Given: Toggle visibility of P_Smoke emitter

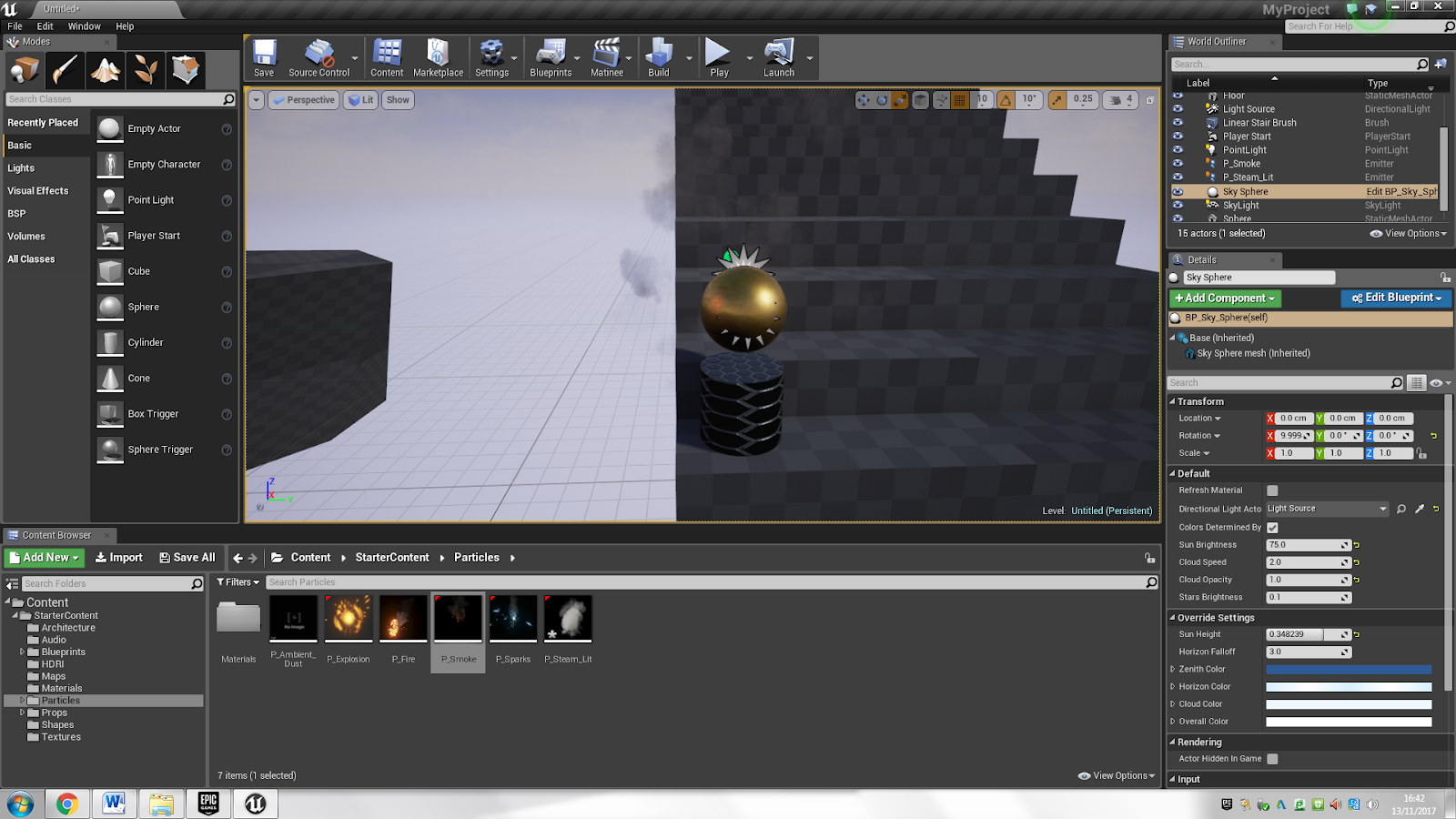Looking at the screenshot, I should click(1178, 164).
